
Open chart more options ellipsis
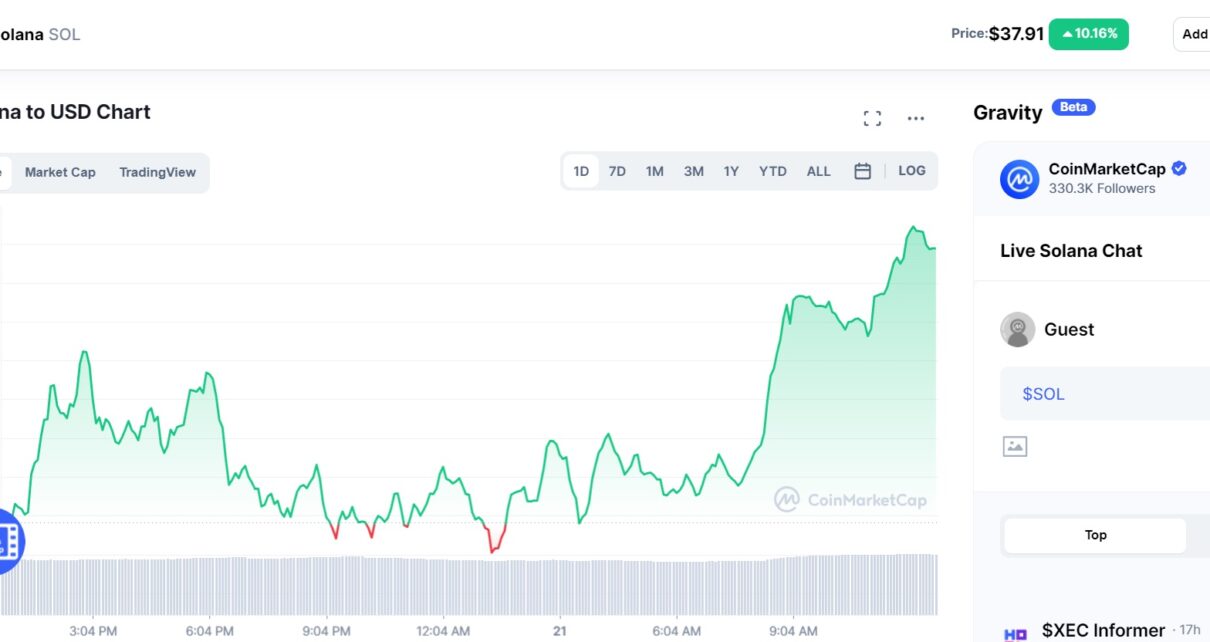coord(916,119)
